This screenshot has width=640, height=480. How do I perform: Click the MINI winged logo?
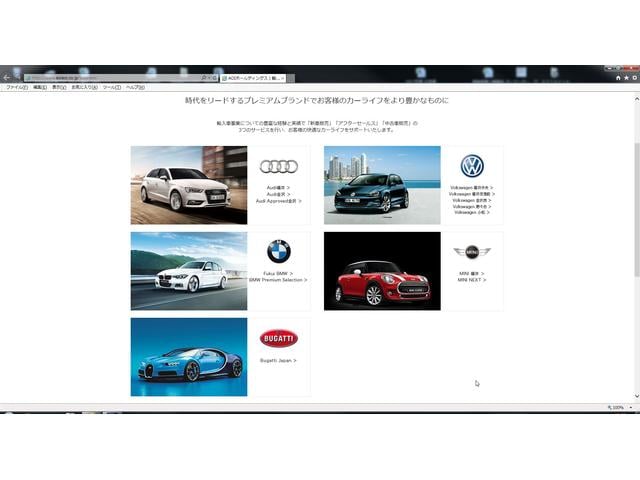pos(472,252)
